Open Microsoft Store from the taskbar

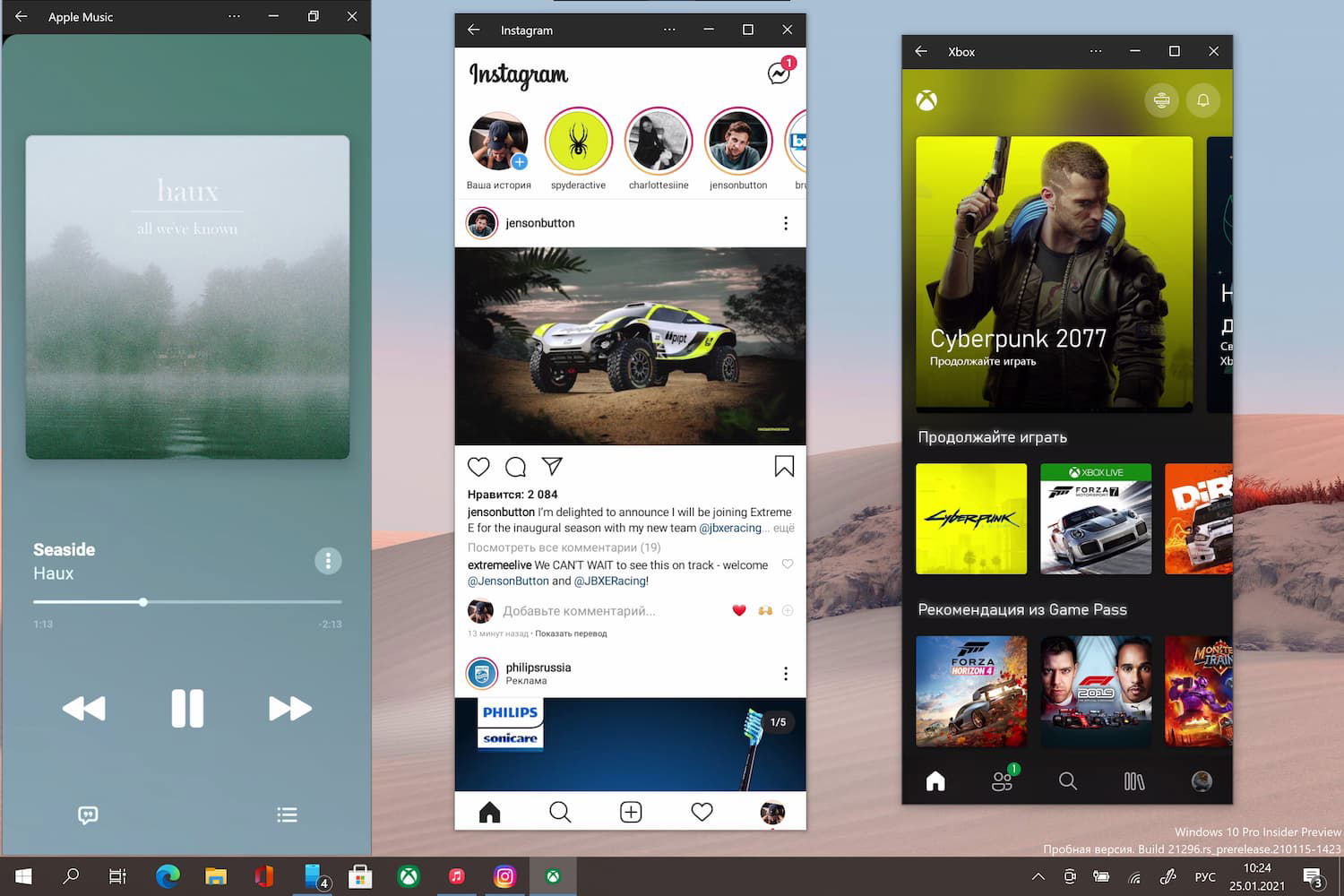point(360,876)
